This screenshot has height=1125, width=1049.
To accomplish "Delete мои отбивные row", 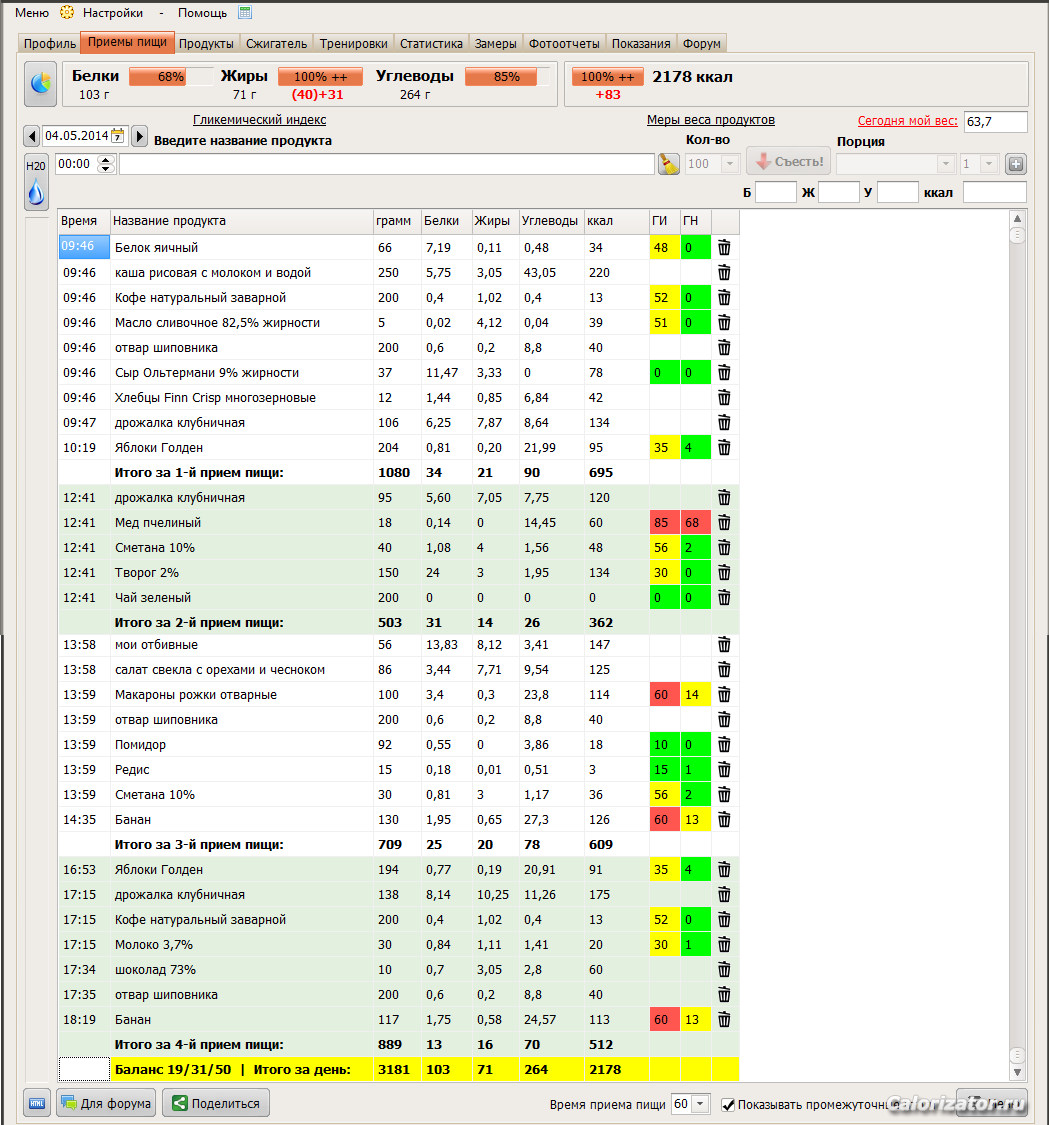I will pyautogui.click(x=724, y=644).
